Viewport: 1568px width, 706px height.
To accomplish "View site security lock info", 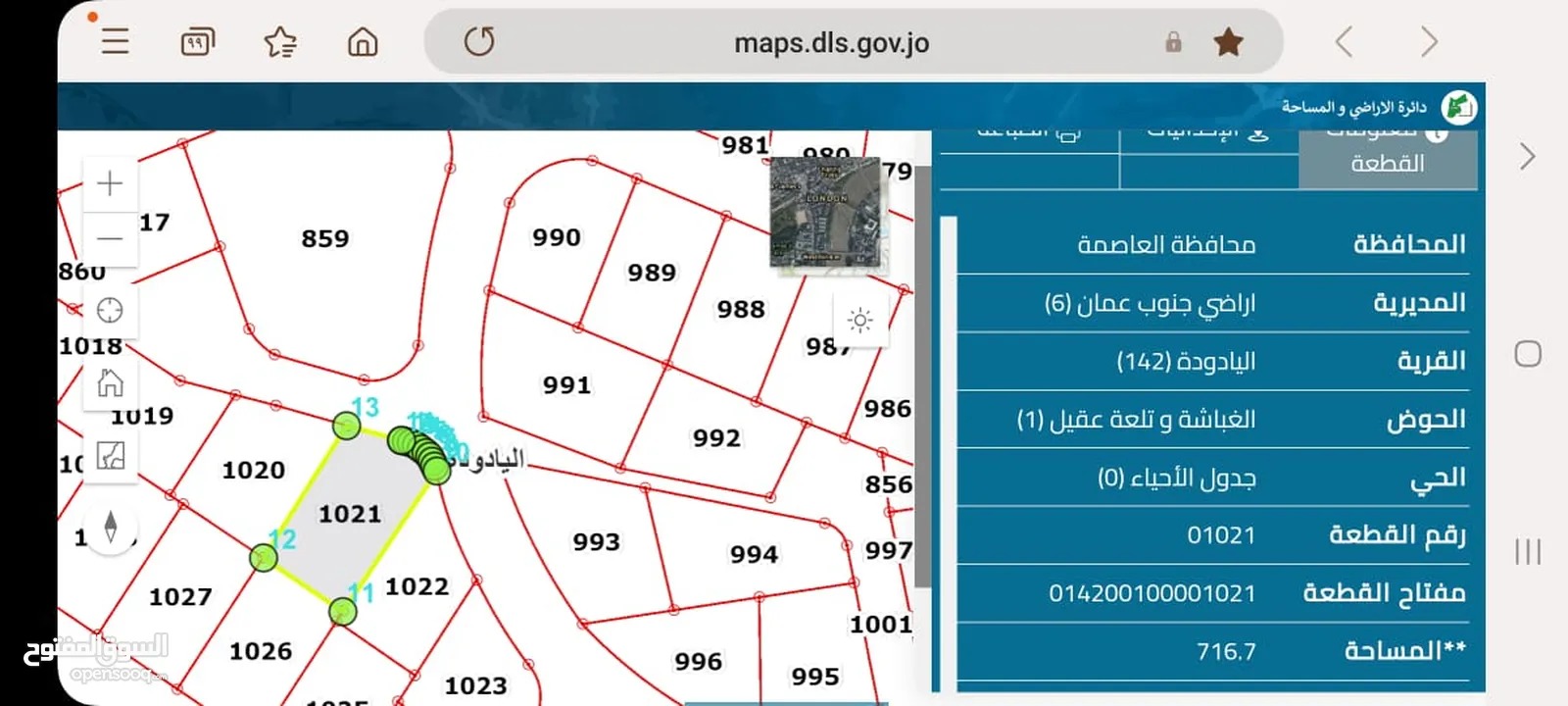I will click(1173, 42).
